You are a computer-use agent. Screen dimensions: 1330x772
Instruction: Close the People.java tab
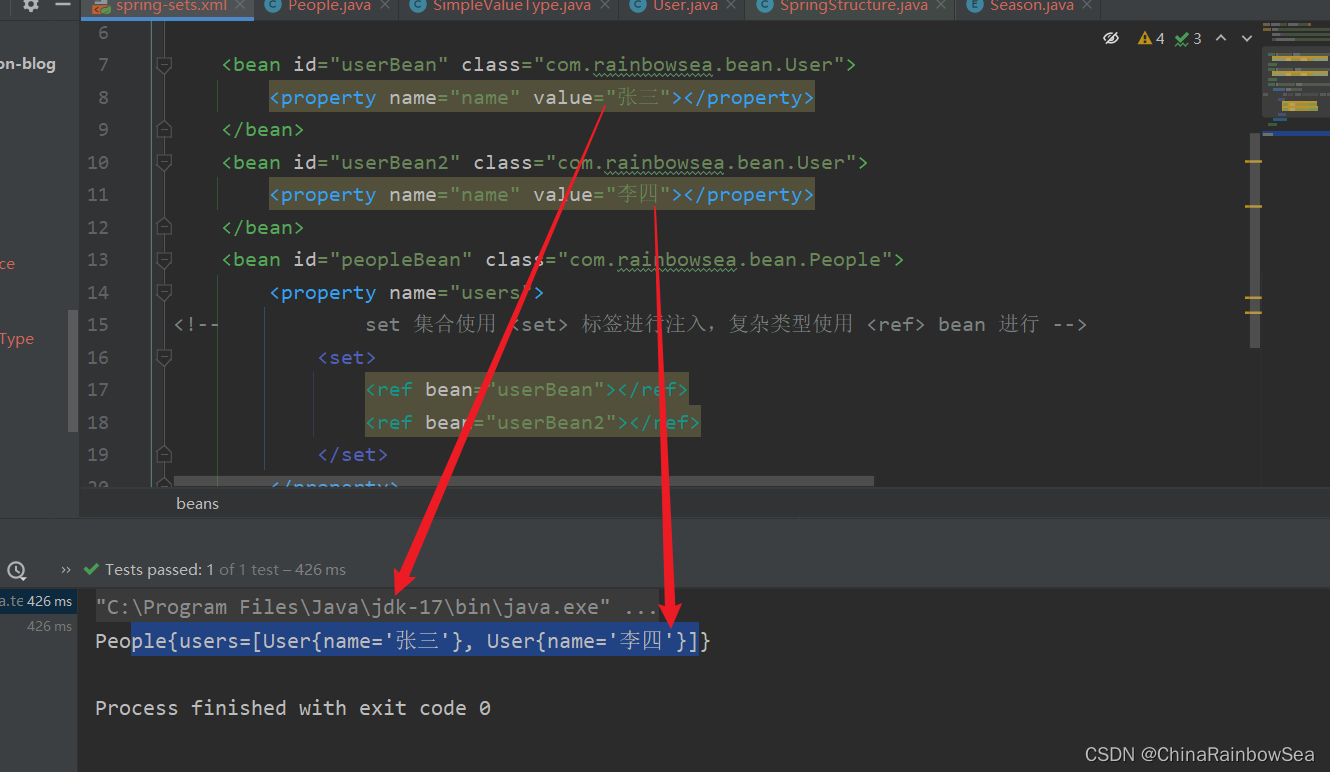(x=387, y=6)
